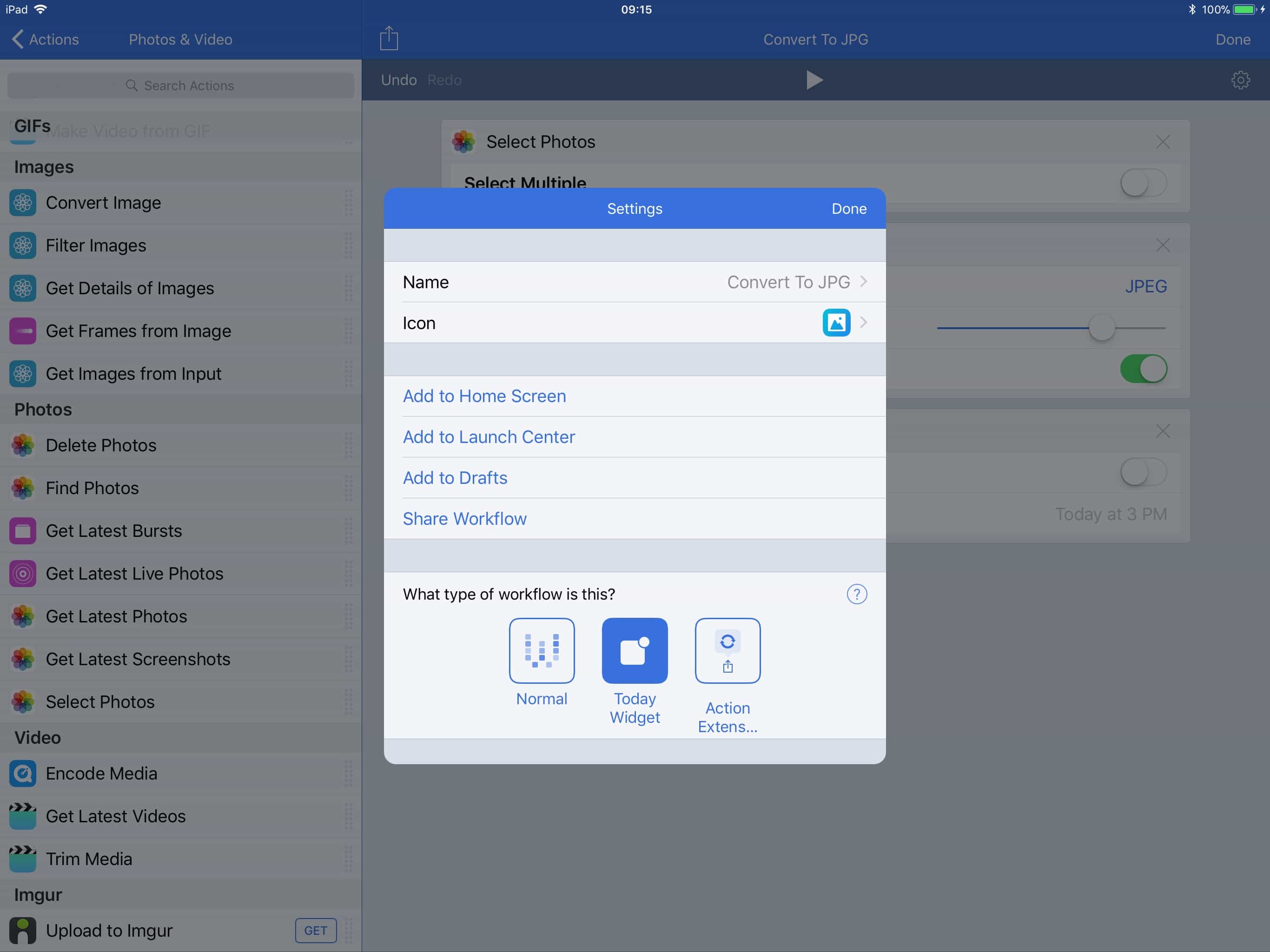
Task: Select the Filter Images action icon
Action: (x=22, y=245)
